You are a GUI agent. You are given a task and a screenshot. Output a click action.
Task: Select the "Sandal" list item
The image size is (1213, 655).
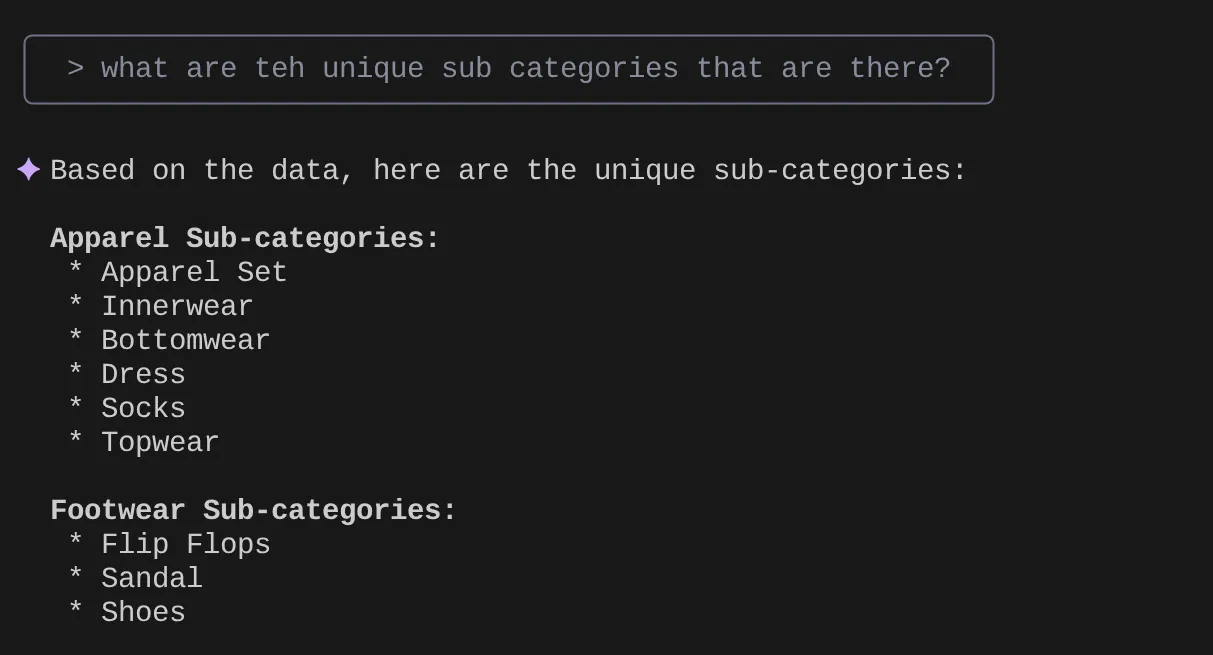[x=152, y=578]
